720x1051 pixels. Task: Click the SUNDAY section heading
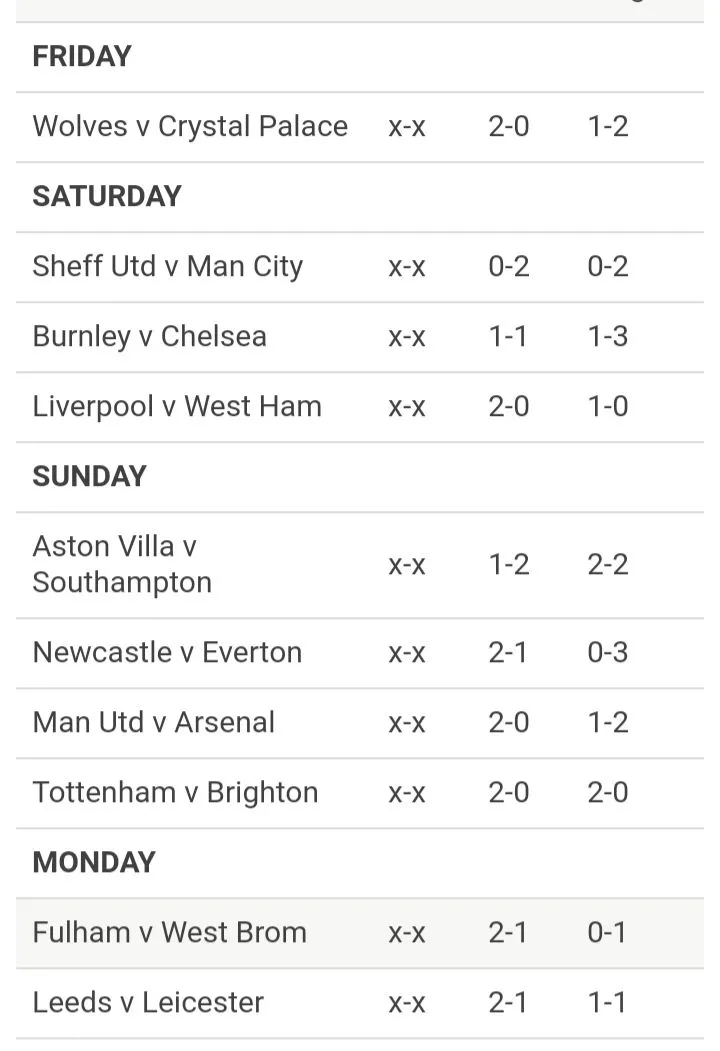click(x=89, y=477)
